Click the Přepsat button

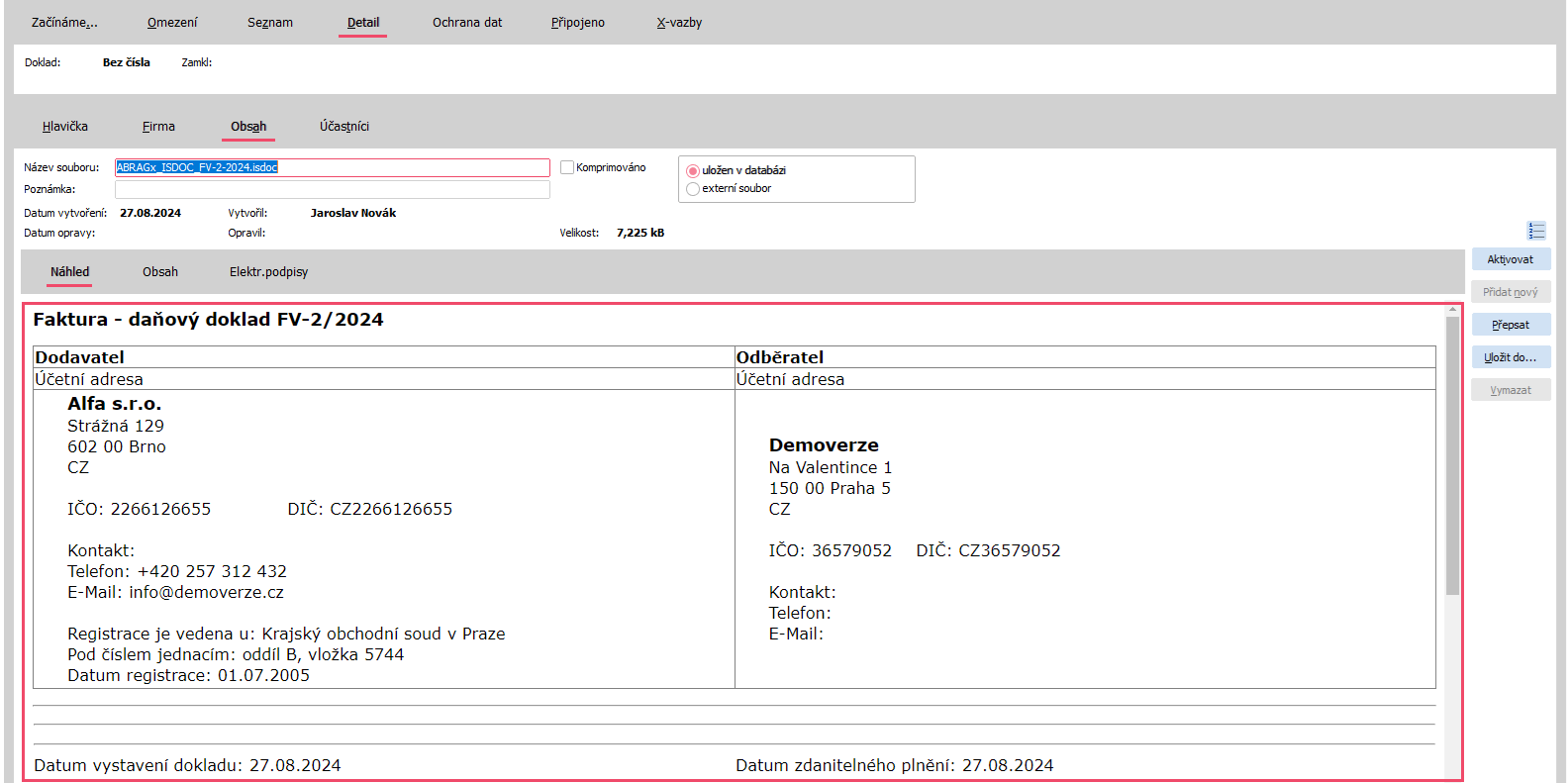click(x=1511, y=325)
